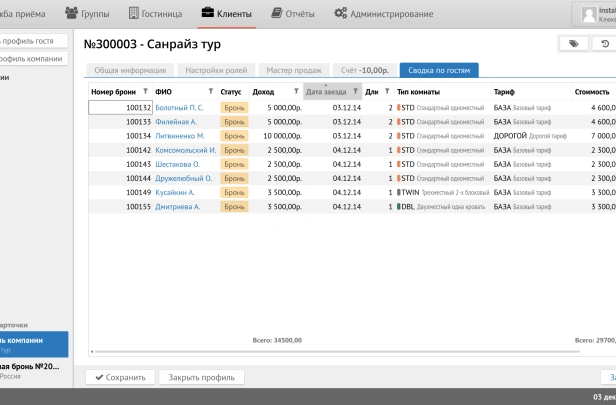The height and width of the screenshot is (405, 616).
Task: Open the Счёт -10,00р. tab
Action: pos(363,70)
